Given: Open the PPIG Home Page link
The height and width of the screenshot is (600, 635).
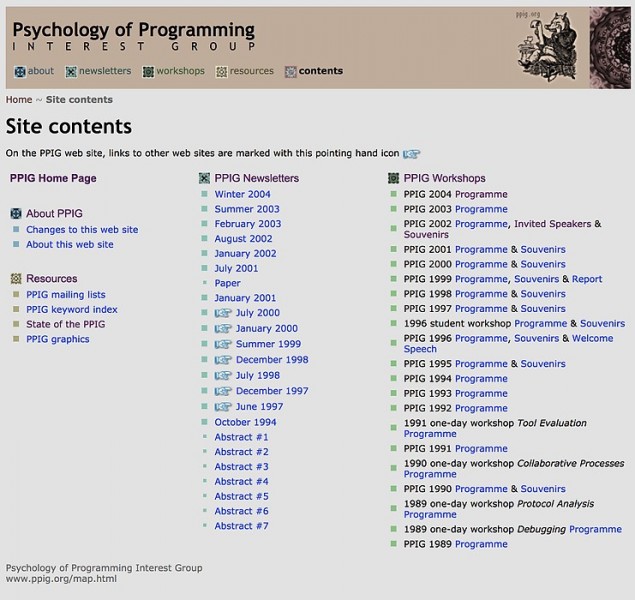Looking at the screenshot, I should click(x=53, y=179).
